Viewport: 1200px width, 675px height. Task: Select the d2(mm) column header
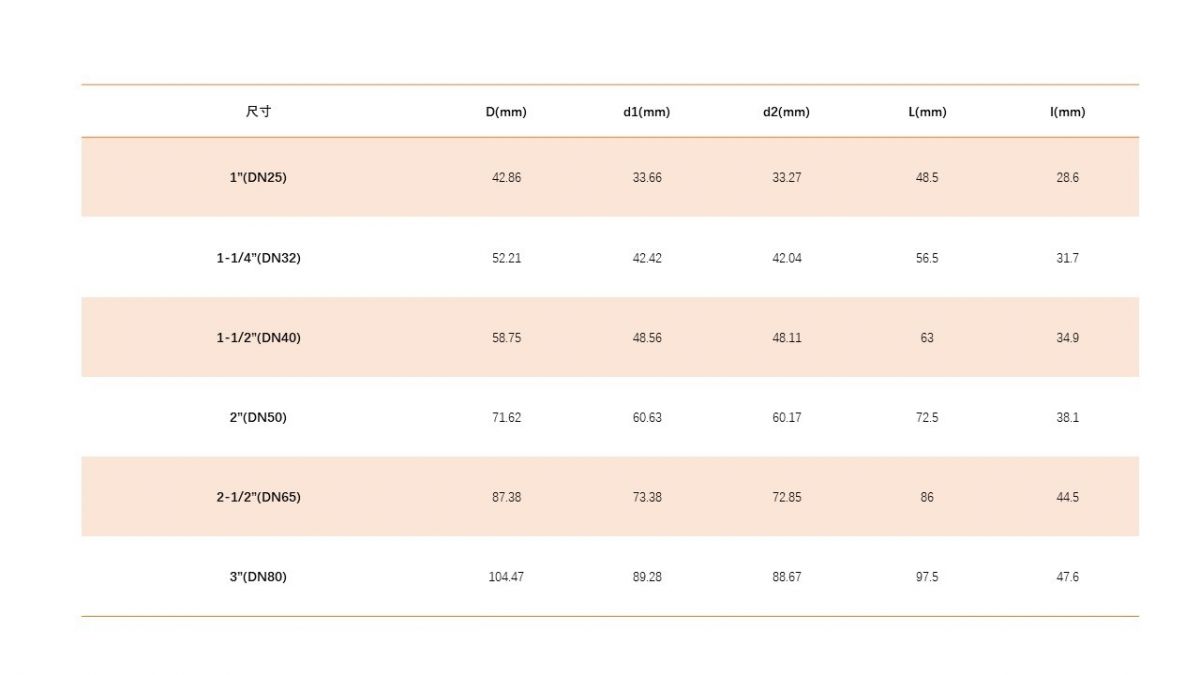coord(786,112)
